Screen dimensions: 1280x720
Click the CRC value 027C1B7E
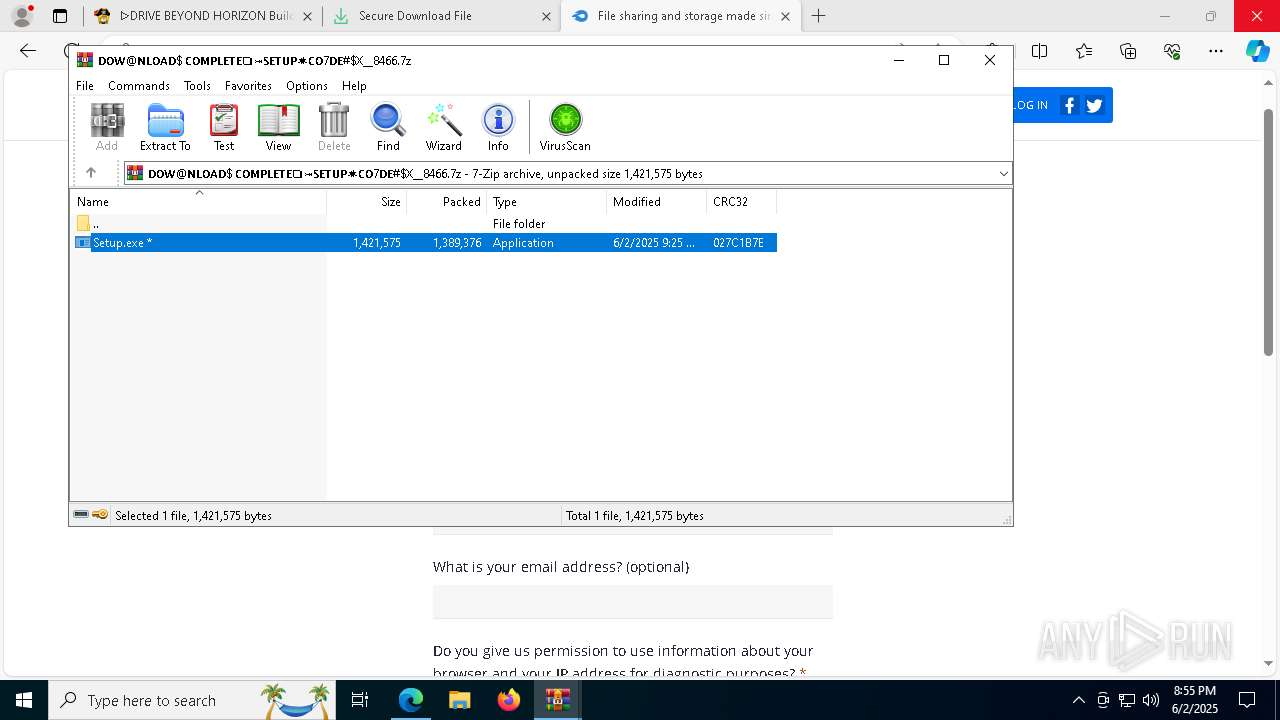[738, 243]
